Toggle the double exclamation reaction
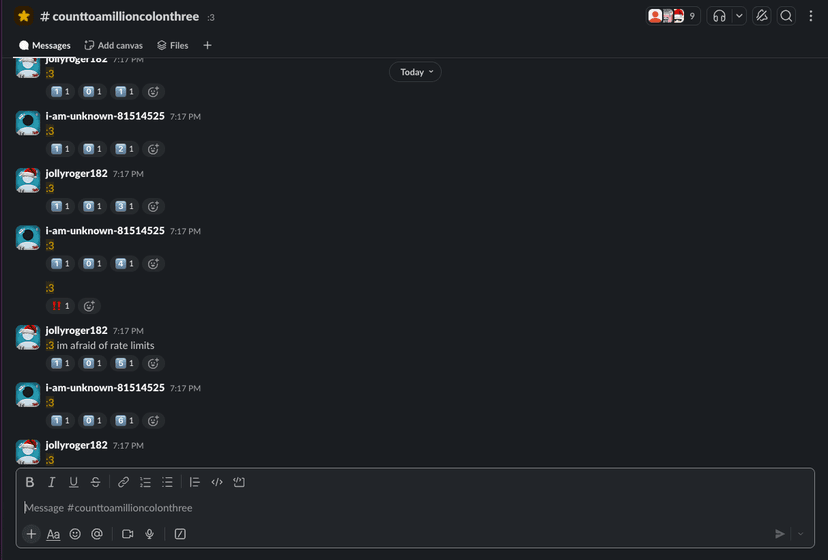The width and height of the screenshot is (828, 560). tap(60, 306)
